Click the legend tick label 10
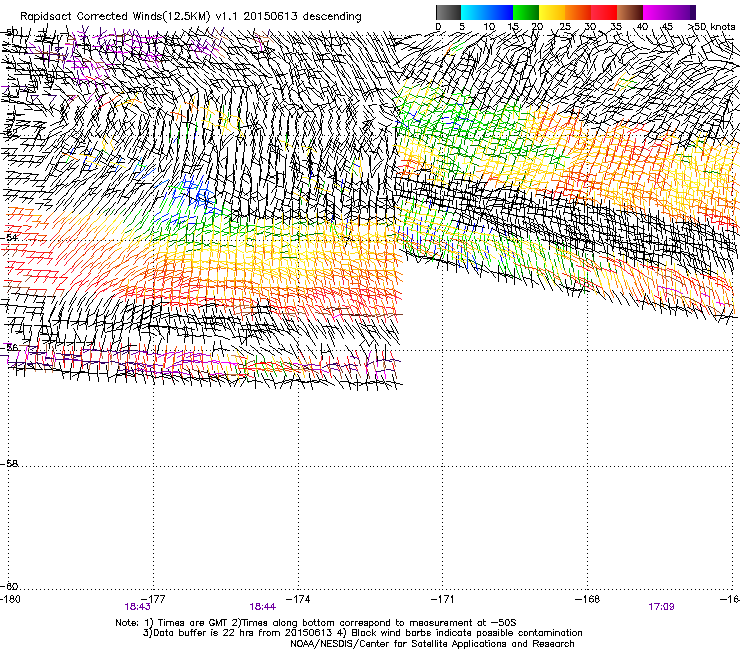Screen dimensions: 740x650 pyautogui.click(x=489, y=27)
